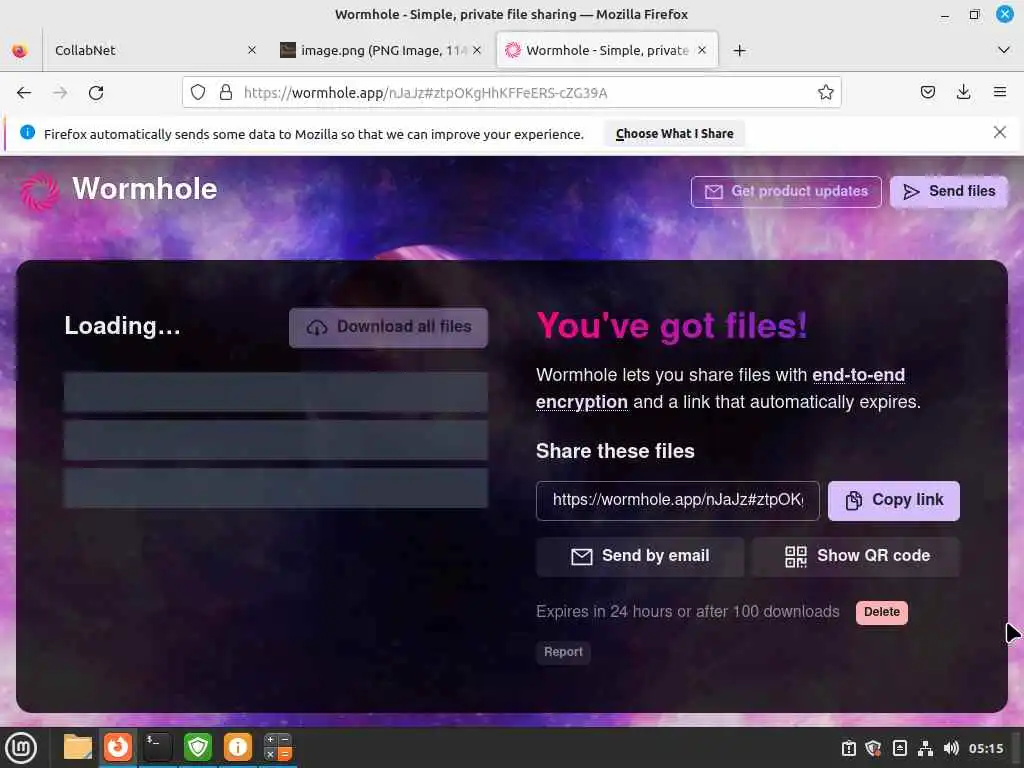Close the CollabNet tab
1024x768 pixels.
point(252,50)
